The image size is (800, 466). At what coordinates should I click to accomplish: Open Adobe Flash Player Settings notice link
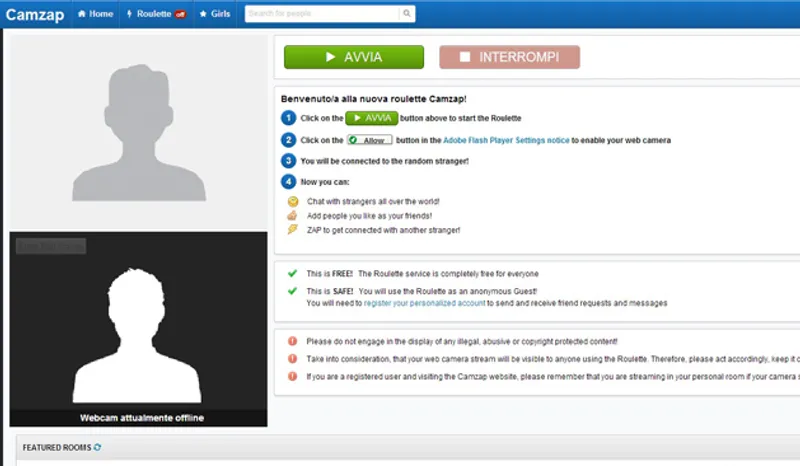click(506, 140)
